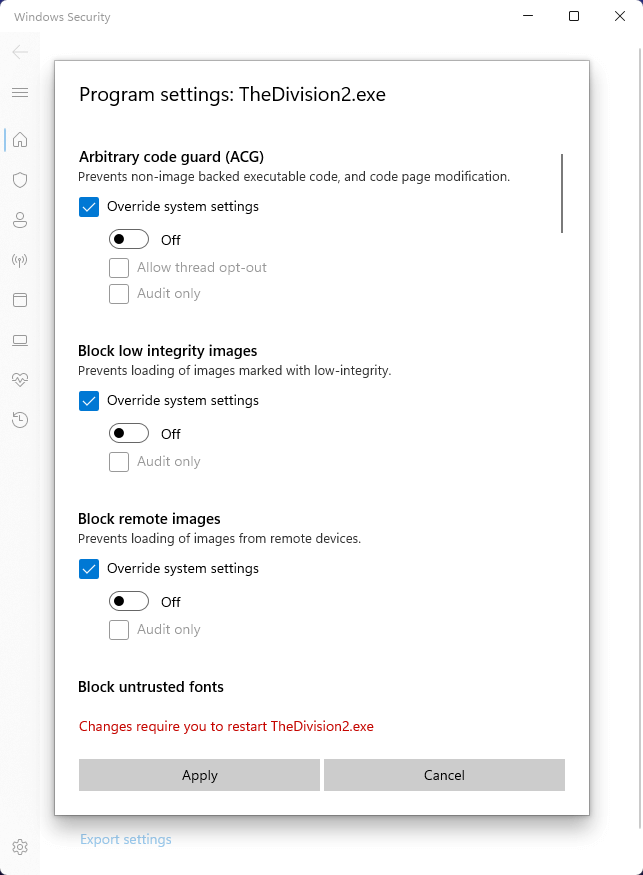Open Settings gear icon in sidebar
The width and height of the screenshot is (643, 875).
click(x=20, y=847)
